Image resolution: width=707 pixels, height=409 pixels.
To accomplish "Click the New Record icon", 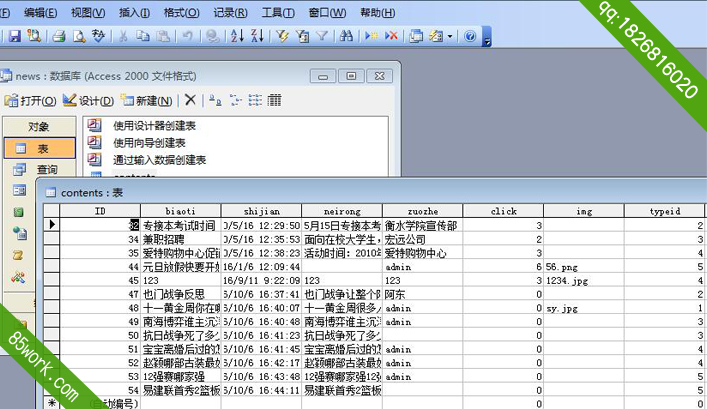I will click(x=372, y=36).
